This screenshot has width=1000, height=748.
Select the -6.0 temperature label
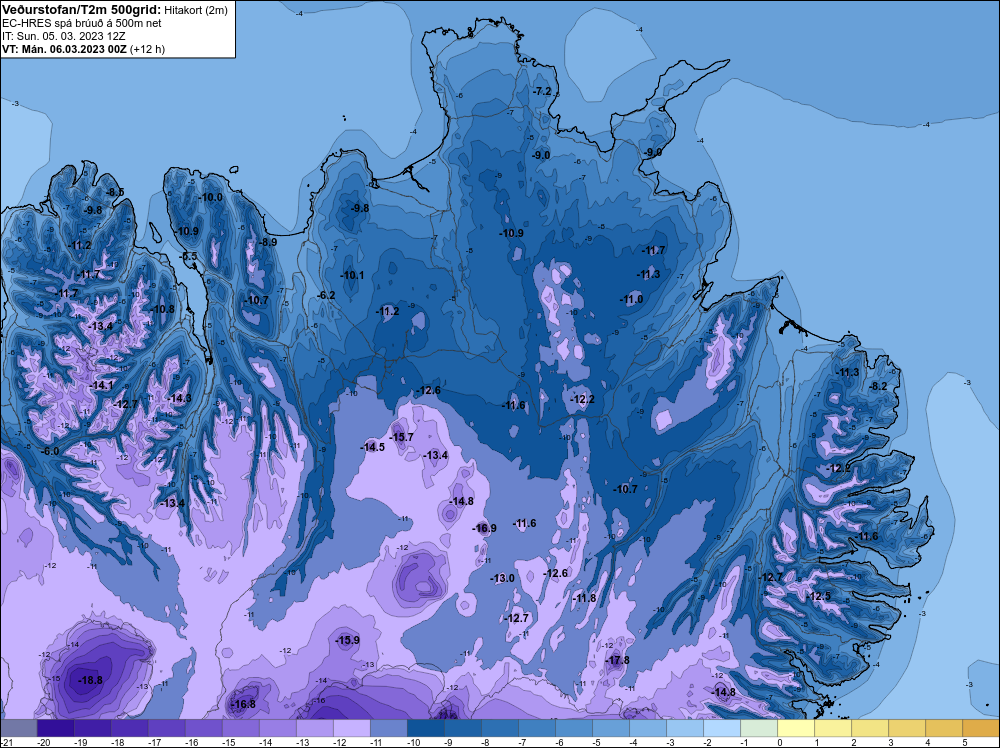[x=50, y=451]
